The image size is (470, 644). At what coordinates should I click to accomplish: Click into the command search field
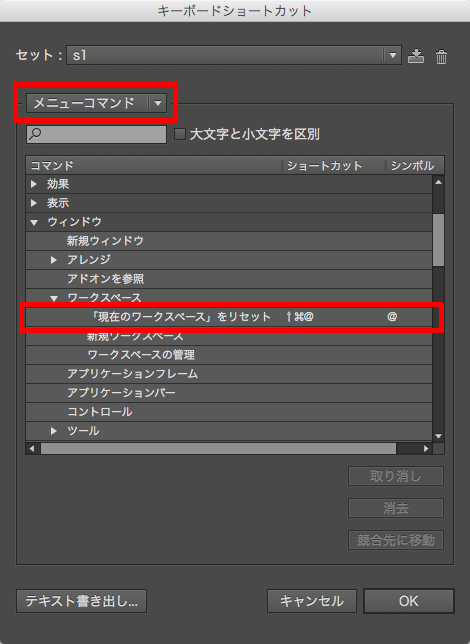pyautogui.click(x=97, y=134)
